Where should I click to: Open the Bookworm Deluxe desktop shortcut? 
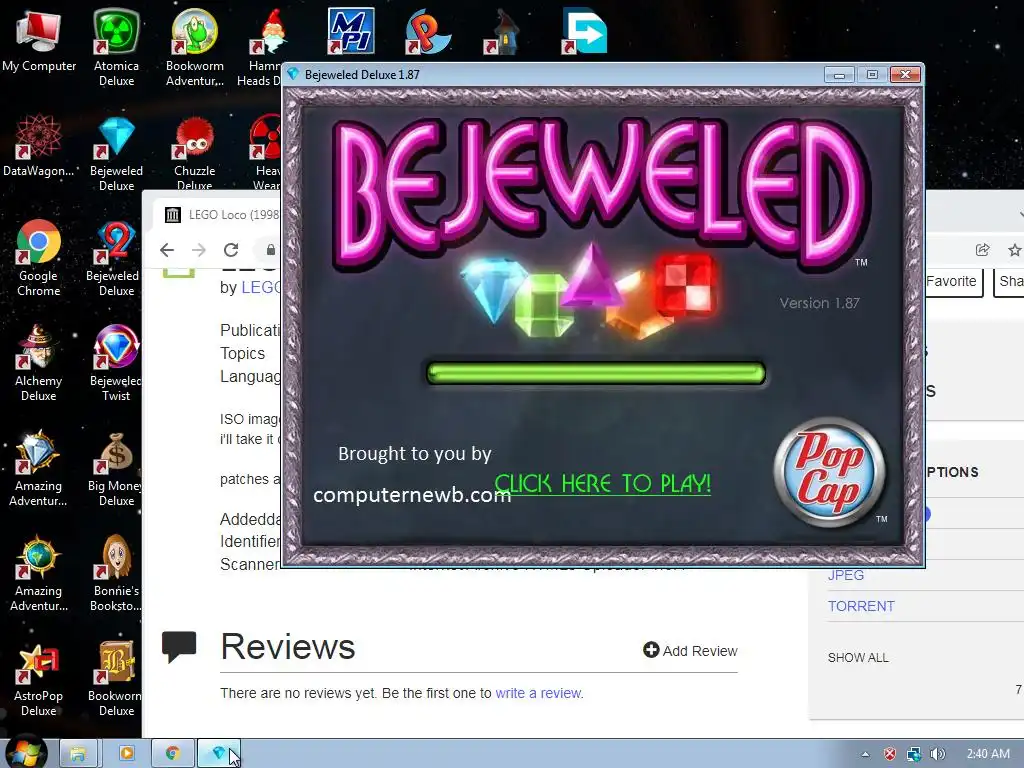115,679
